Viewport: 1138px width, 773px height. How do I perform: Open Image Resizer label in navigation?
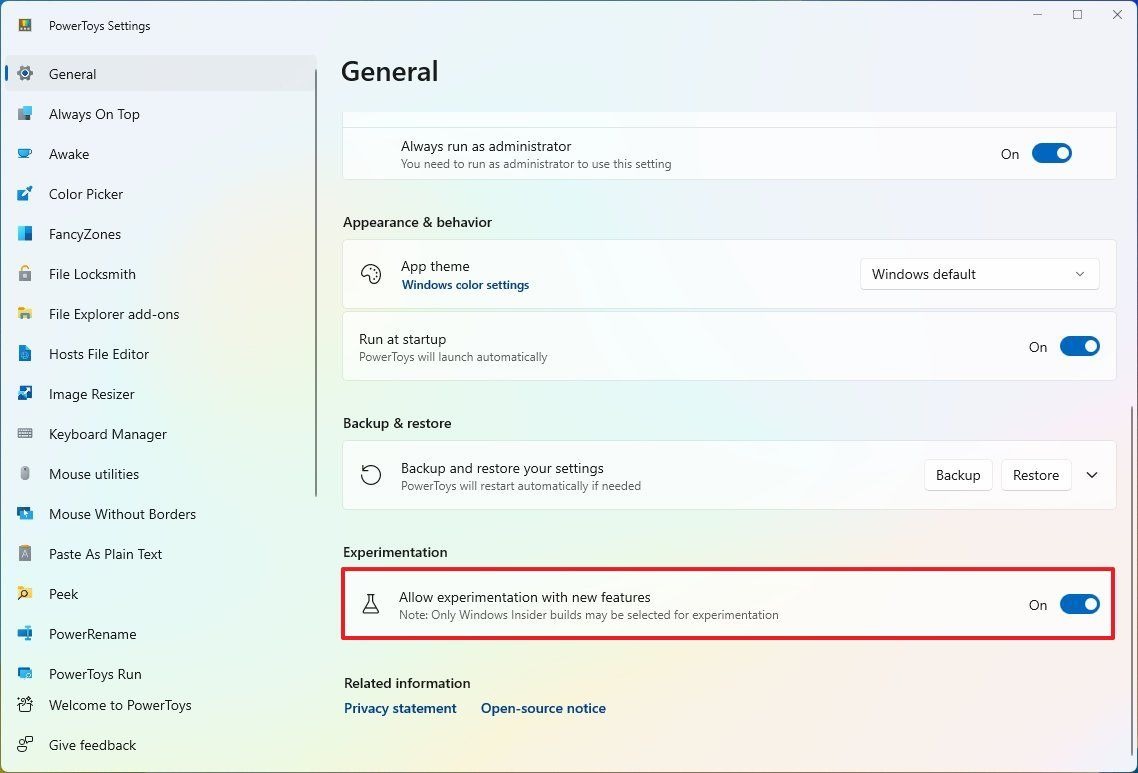[91, 394]
